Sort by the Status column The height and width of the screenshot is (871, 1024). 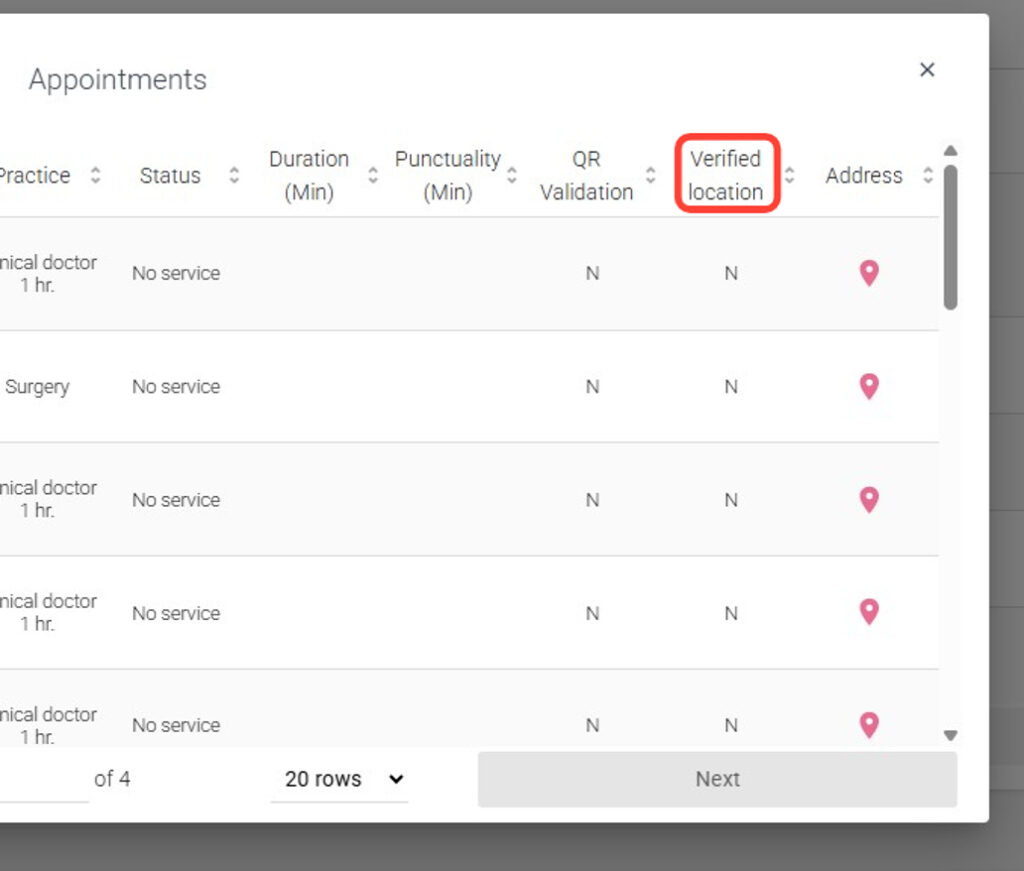point(234,176)
